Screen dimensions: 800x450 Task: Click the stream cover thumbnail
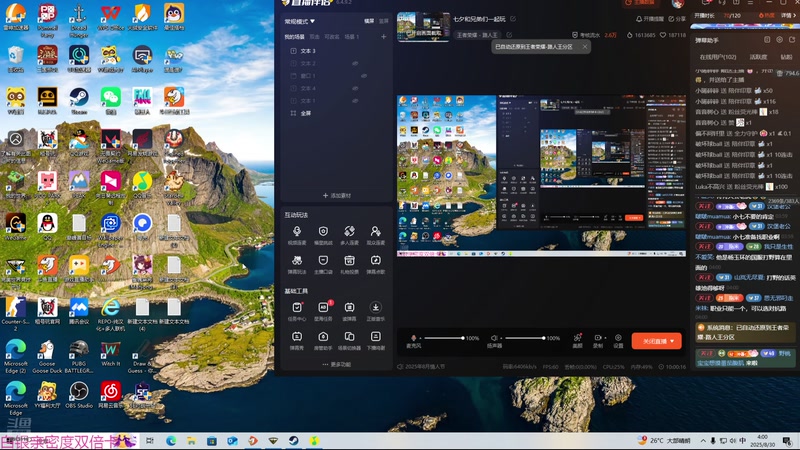423,26
